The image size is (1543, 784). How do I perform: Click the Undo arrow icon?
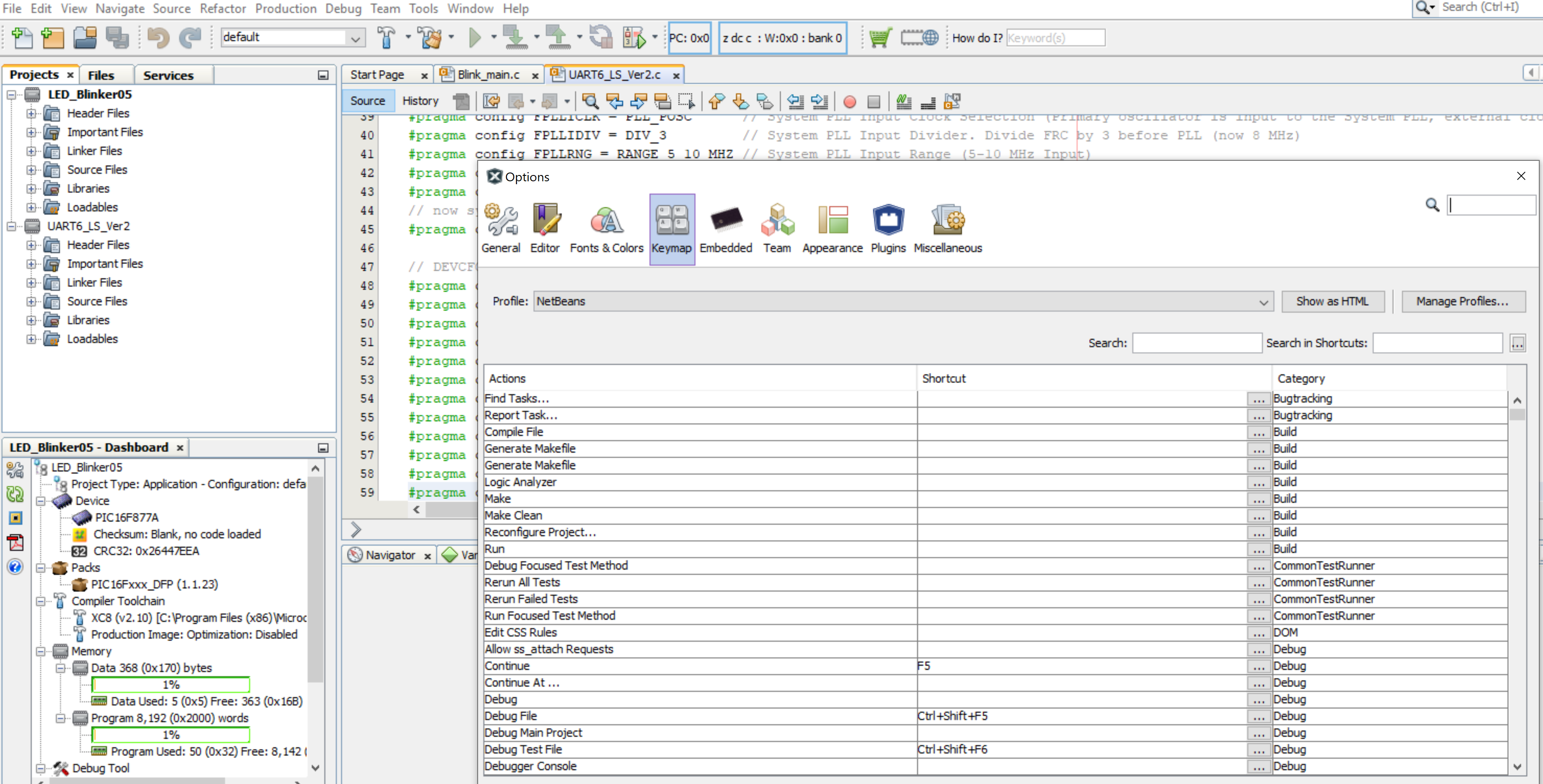158,38
